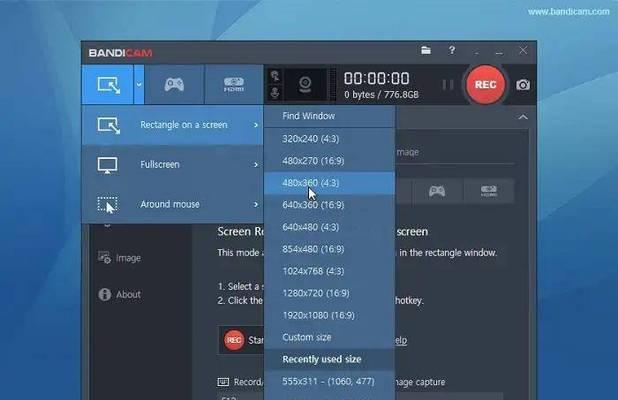Click the Fullscreen monitor icon
The height and width of the screenshot is (400, 618).
107,166
